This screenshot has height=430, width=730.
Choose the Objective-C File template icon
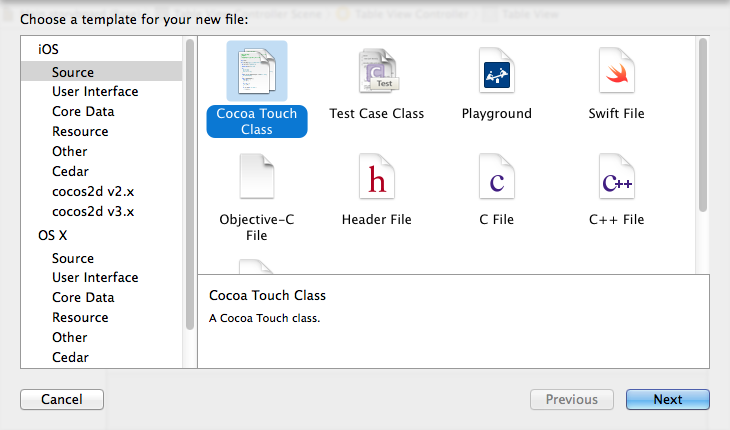(257, 177)
